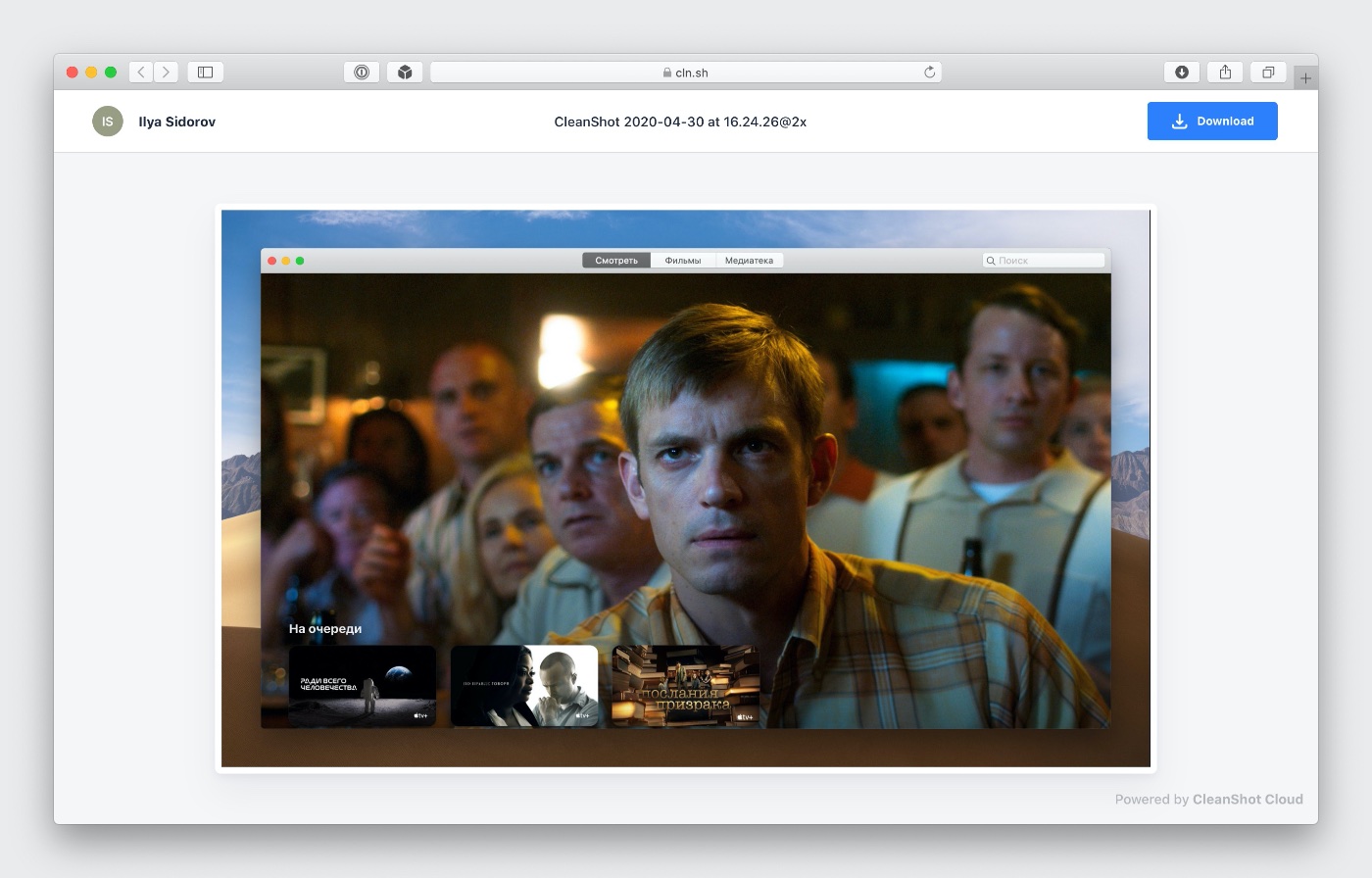Click the cube extension icon in toolbar
The width and height of the screenshot is (1372, 878).
click(405, 72)
